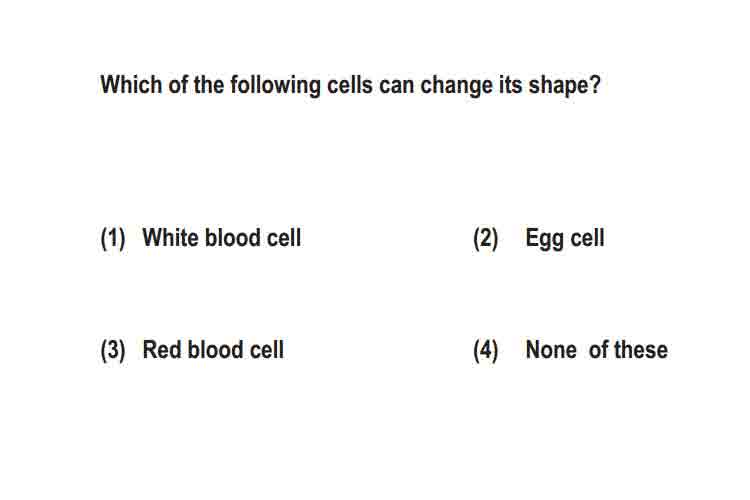Click the word 'blood' in option three

click(x=216, y=350)
